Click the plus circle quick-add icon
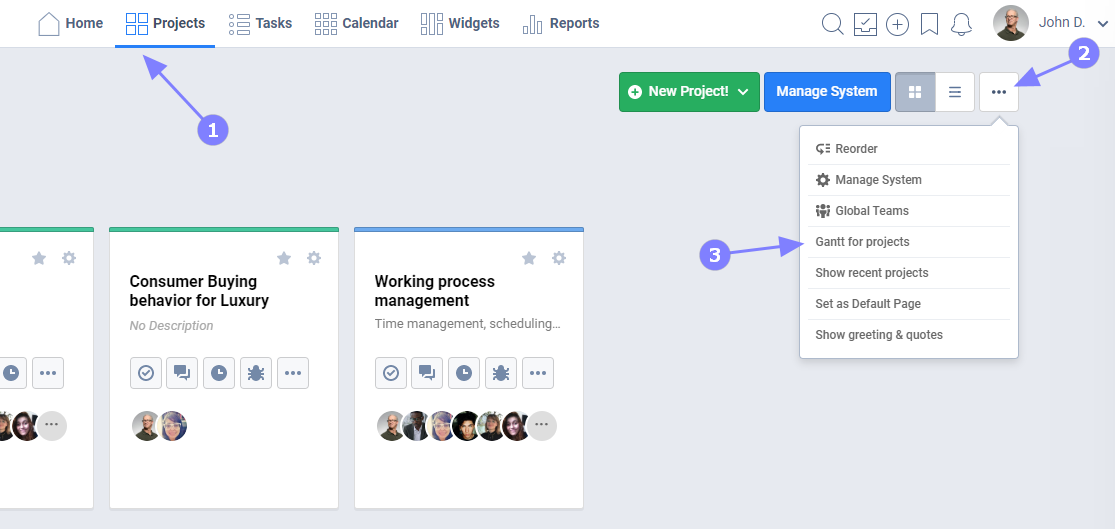The width and height of the screenshot is (1115, 529). click(x=897, y=24)
